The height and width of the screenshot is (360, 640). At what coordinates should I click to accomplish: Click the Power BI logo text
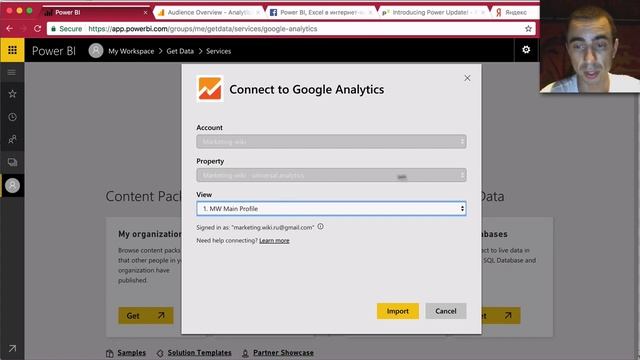pyautogui.click(x=54, y=51)
